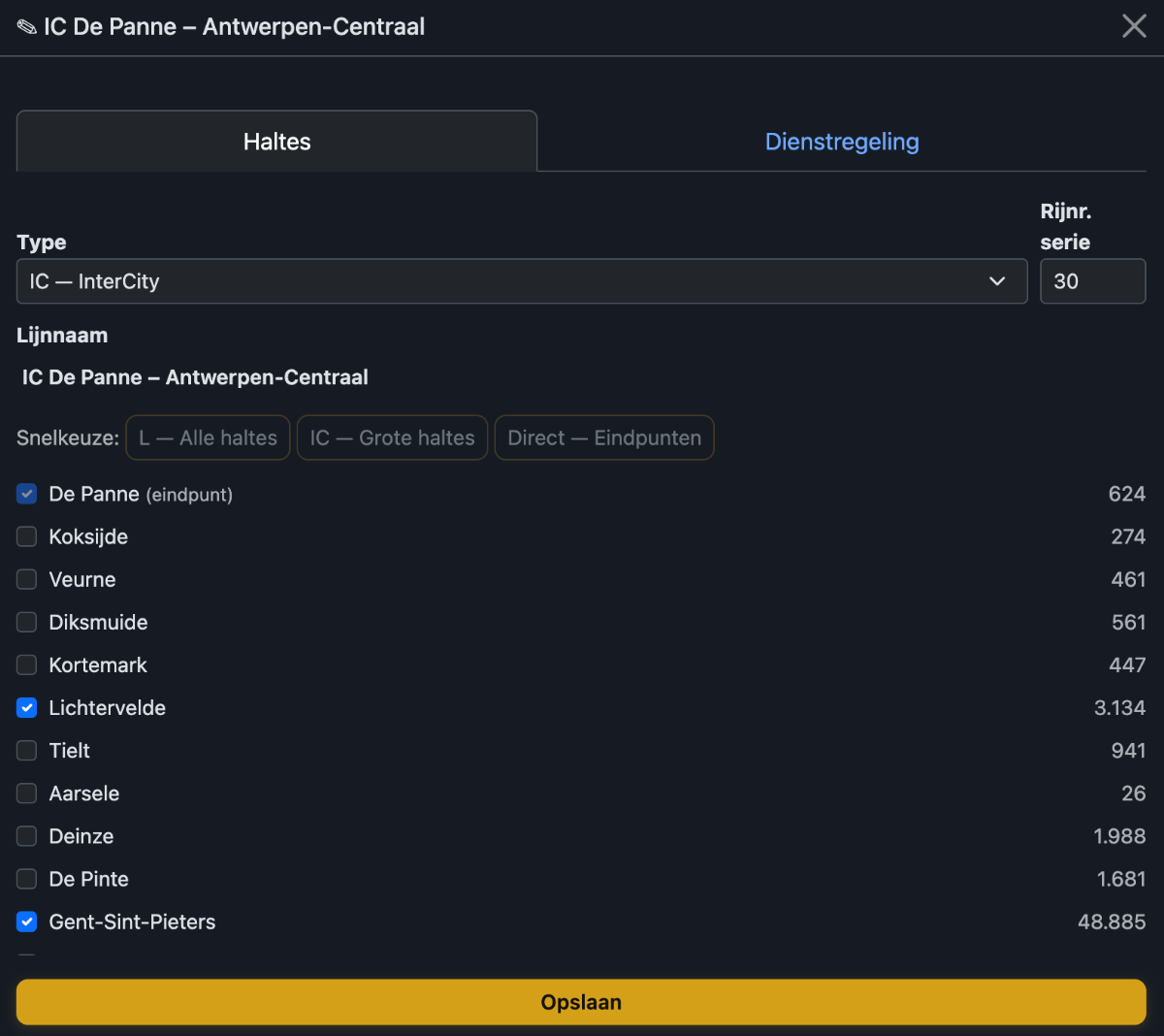Expand the Type dropdown chevron
Screen dimensions: 1164x1036
pos(997,281)
